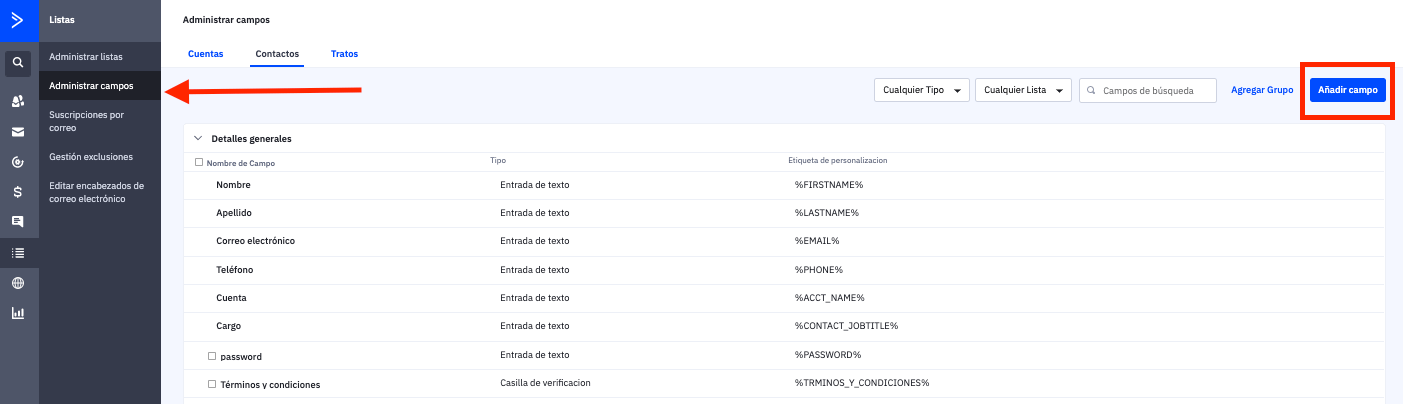The width and height of the screenshot is (1403, 404).
Task: Open Reports via the bar chart icon
Action: (18, 313)
